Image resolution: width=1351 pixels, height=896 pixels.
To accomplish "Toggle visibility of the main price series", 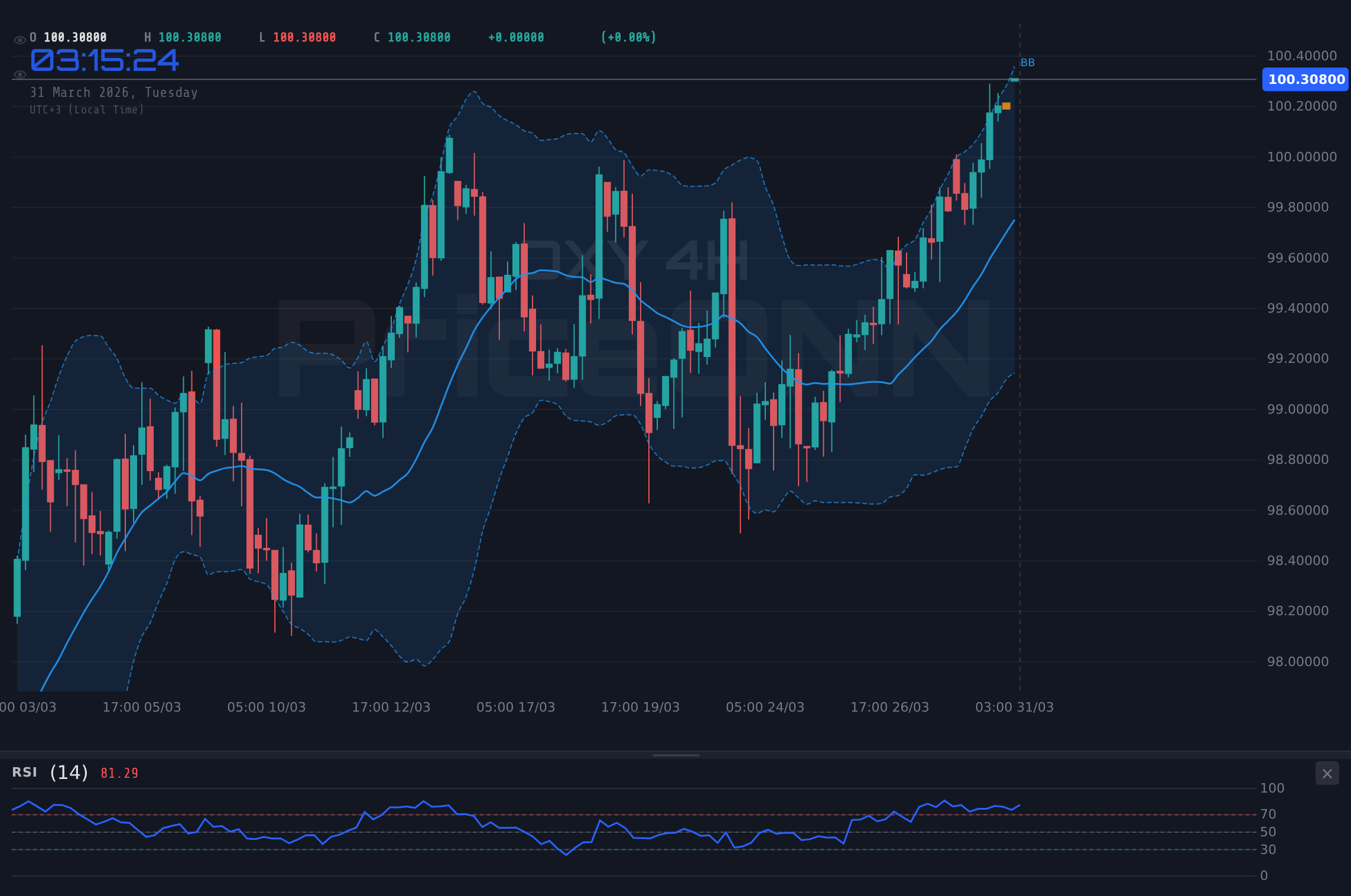I will pyautogui.click(x=20, y=40).
